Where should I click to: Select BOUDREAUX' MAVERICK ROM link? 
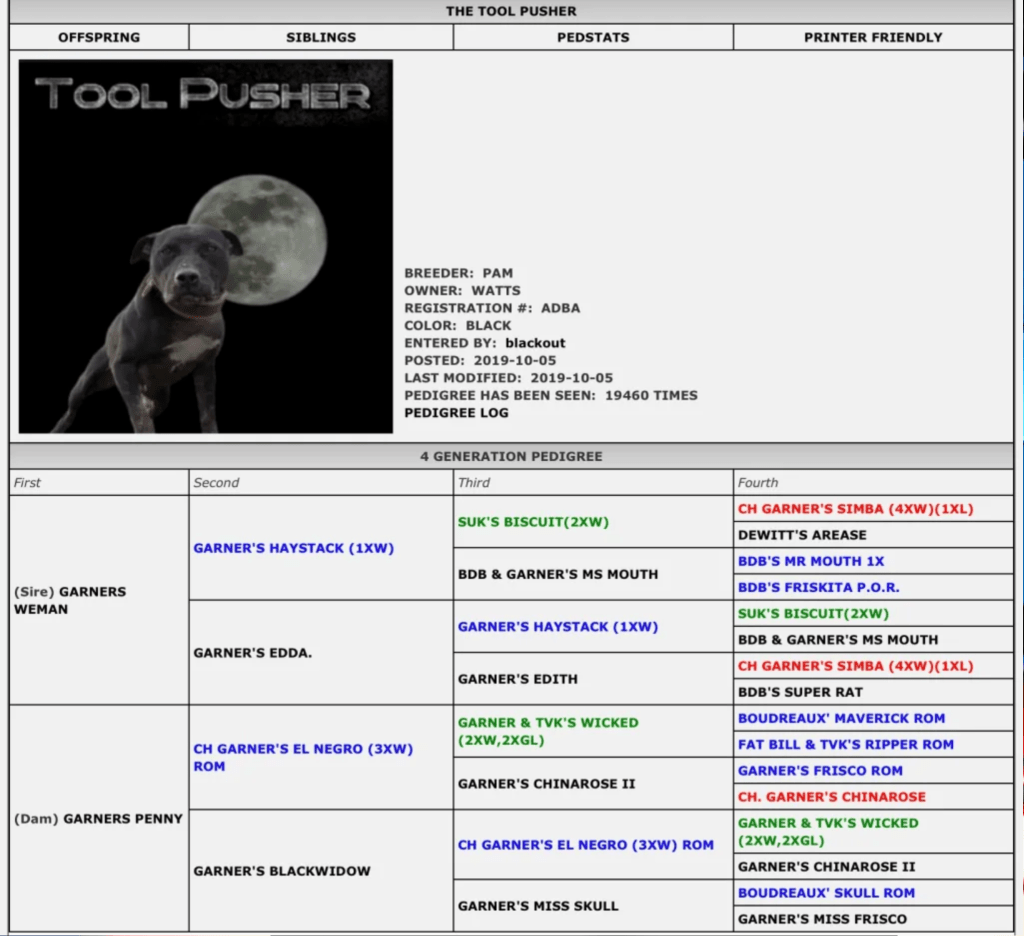(841, 718)
